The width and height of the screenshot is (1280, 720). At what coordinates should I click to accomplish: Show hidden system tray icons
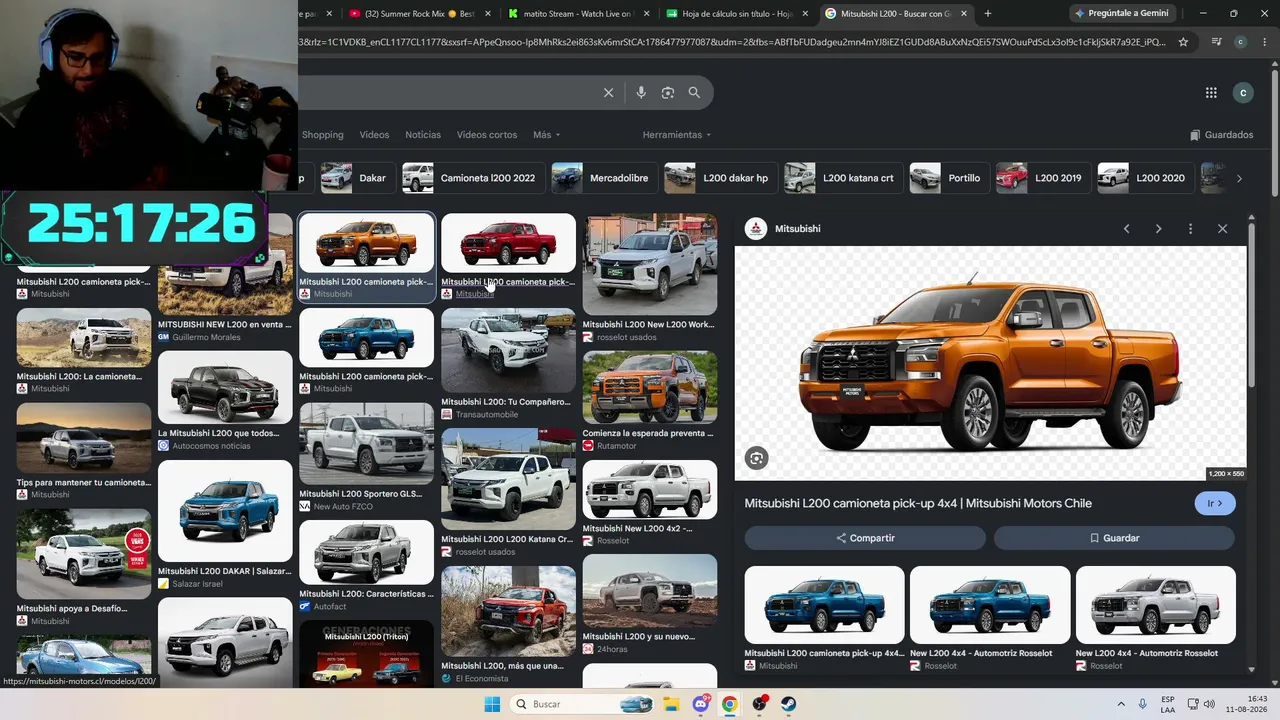click(1121, 704)
